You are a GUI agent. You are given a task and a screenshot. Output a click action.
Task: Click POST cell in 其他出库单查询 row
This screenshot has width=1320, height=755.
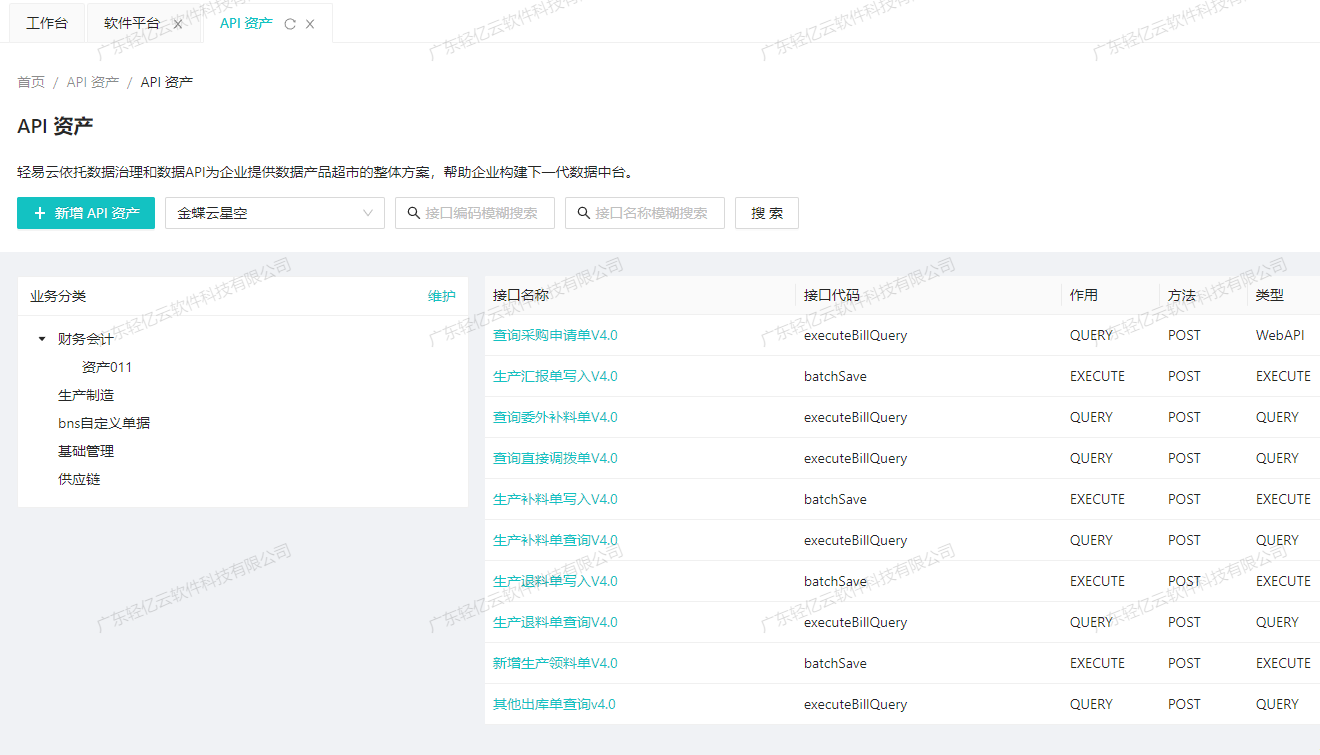pos(1184,704)
